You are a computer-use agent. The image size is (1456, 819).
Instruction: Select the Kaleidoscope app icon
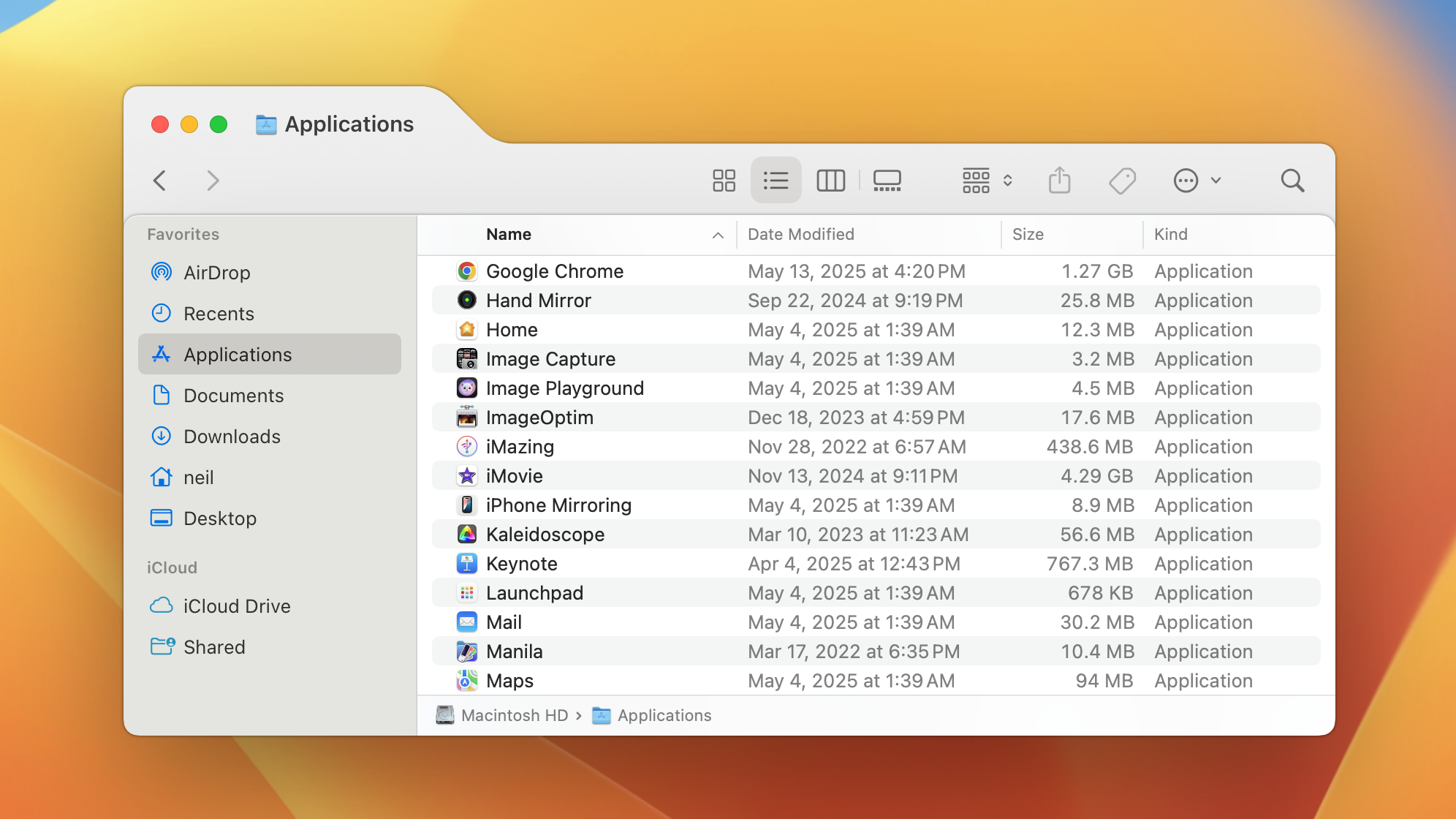(x=467, y=535)
